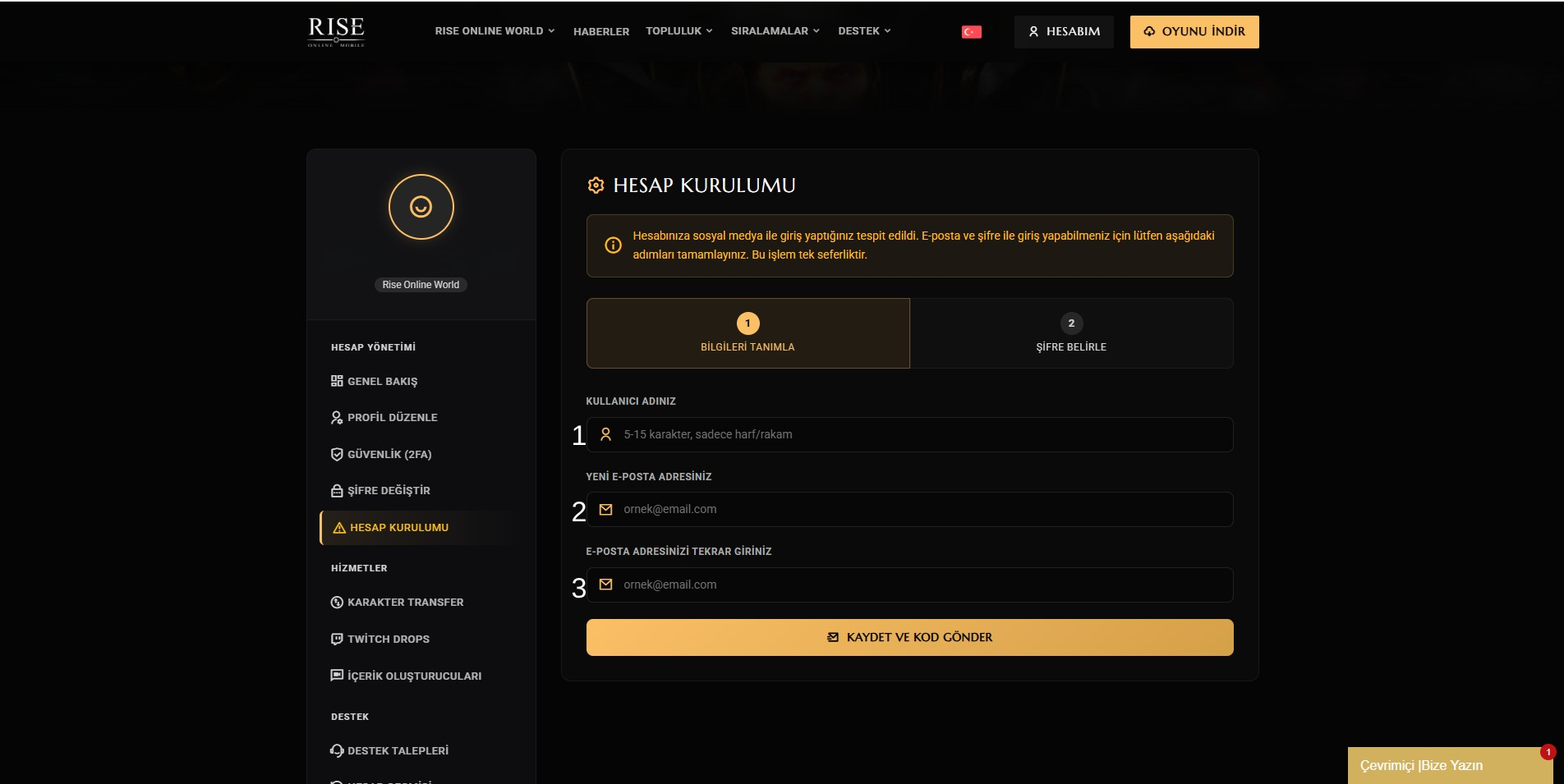Open Destek Talepleri page

coord(421,750)
